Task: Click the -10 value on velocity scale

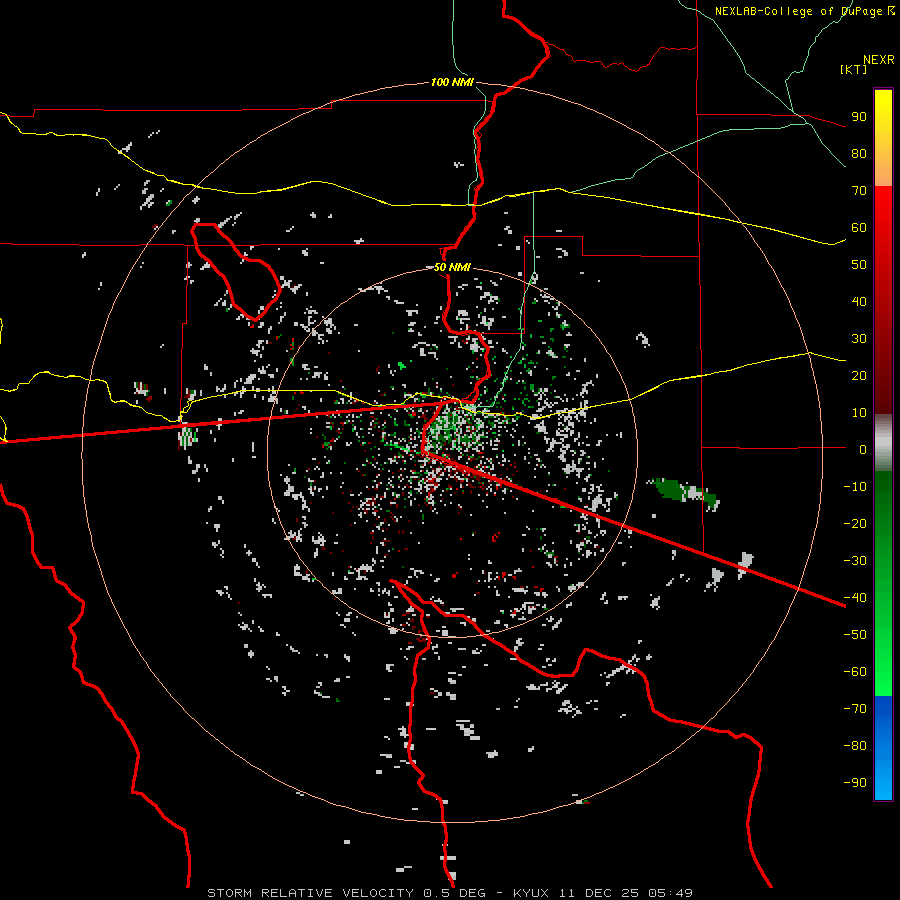Action: (855, 487)
